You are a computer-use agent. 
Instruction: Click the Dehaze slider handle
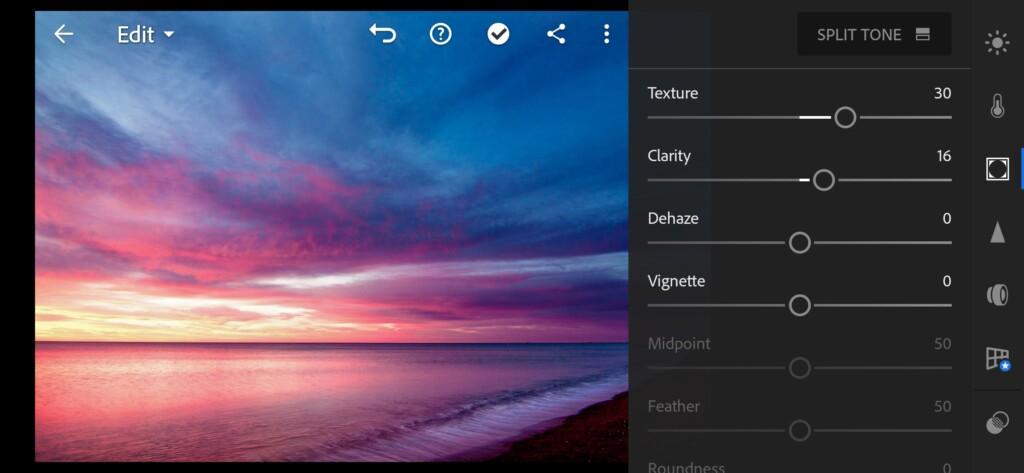click(799, 243)
